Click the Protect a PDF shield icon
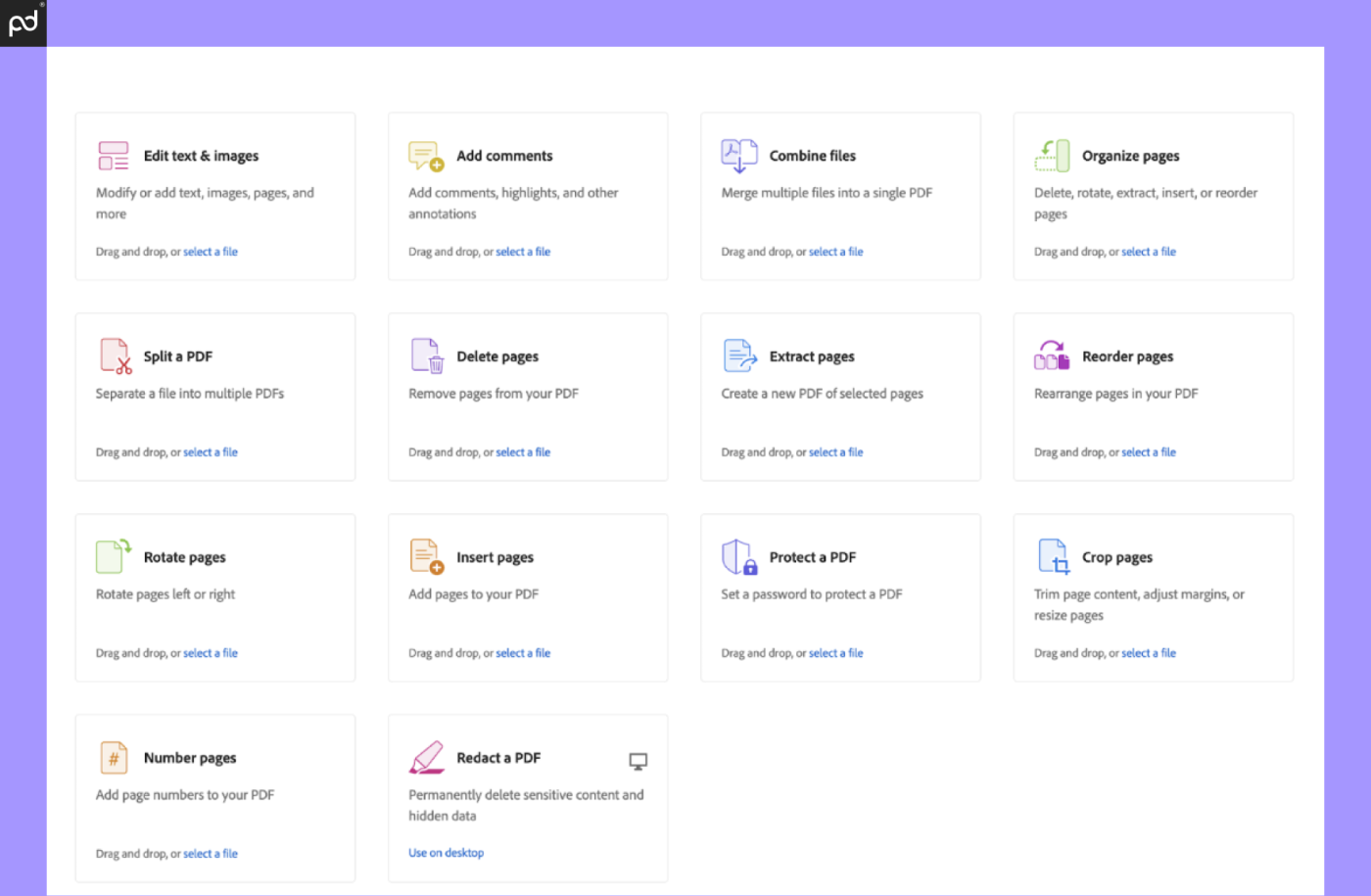Viewport: 1371px width, 896px height. click(x=738, y=556)
